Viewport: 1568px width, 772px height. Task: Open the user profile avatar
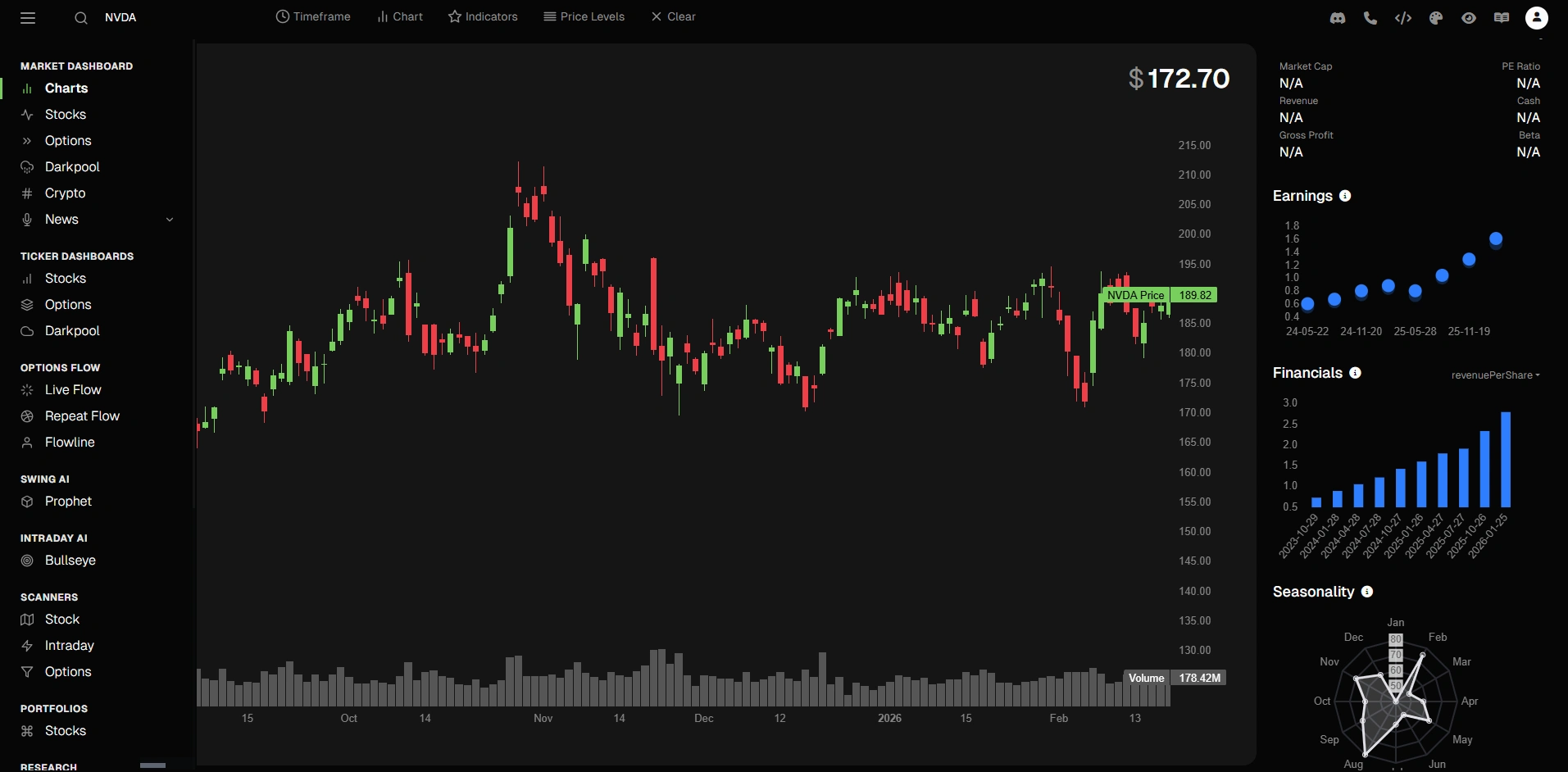pos(1537,18)
